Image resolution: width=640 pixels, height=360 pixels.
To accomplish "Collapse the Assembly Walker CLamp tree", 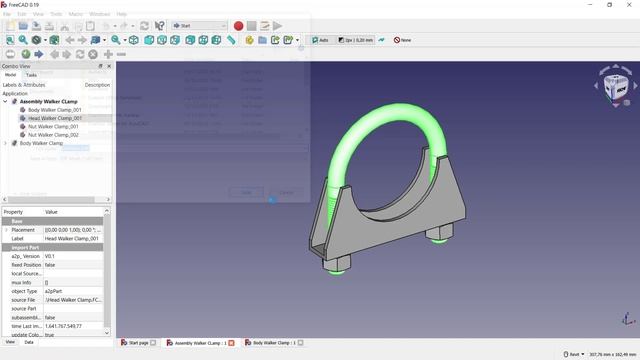I will [5, 101].
